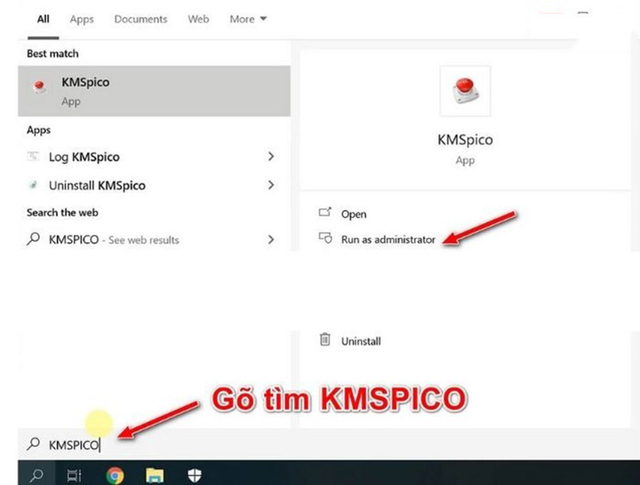Select the KMSpico best match result
The width and height of the screenshot is (640, 485).
(154, 91)
